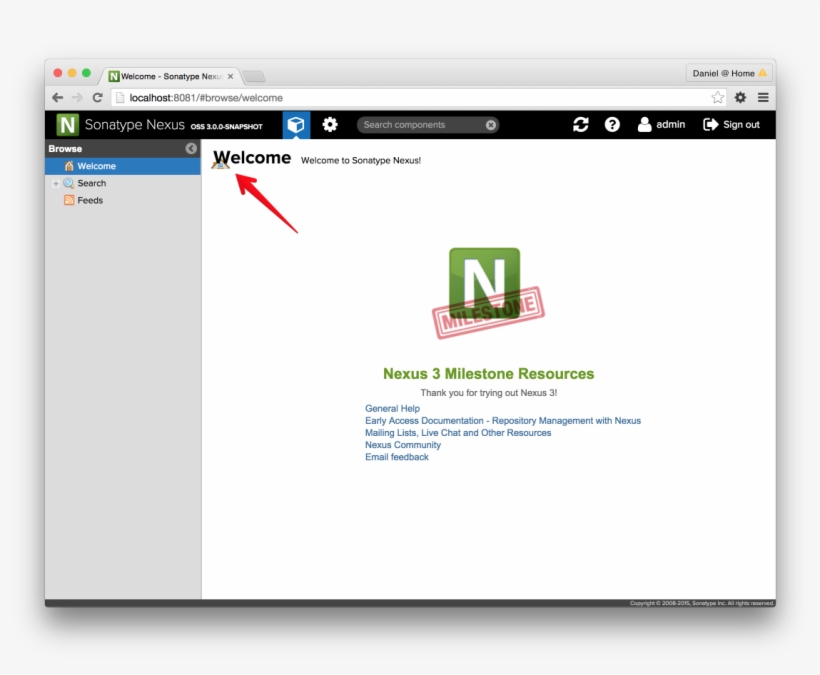Viewport: 820px width, 675px height.
Task: Click the Search components input field
Action: coord(420,125)
